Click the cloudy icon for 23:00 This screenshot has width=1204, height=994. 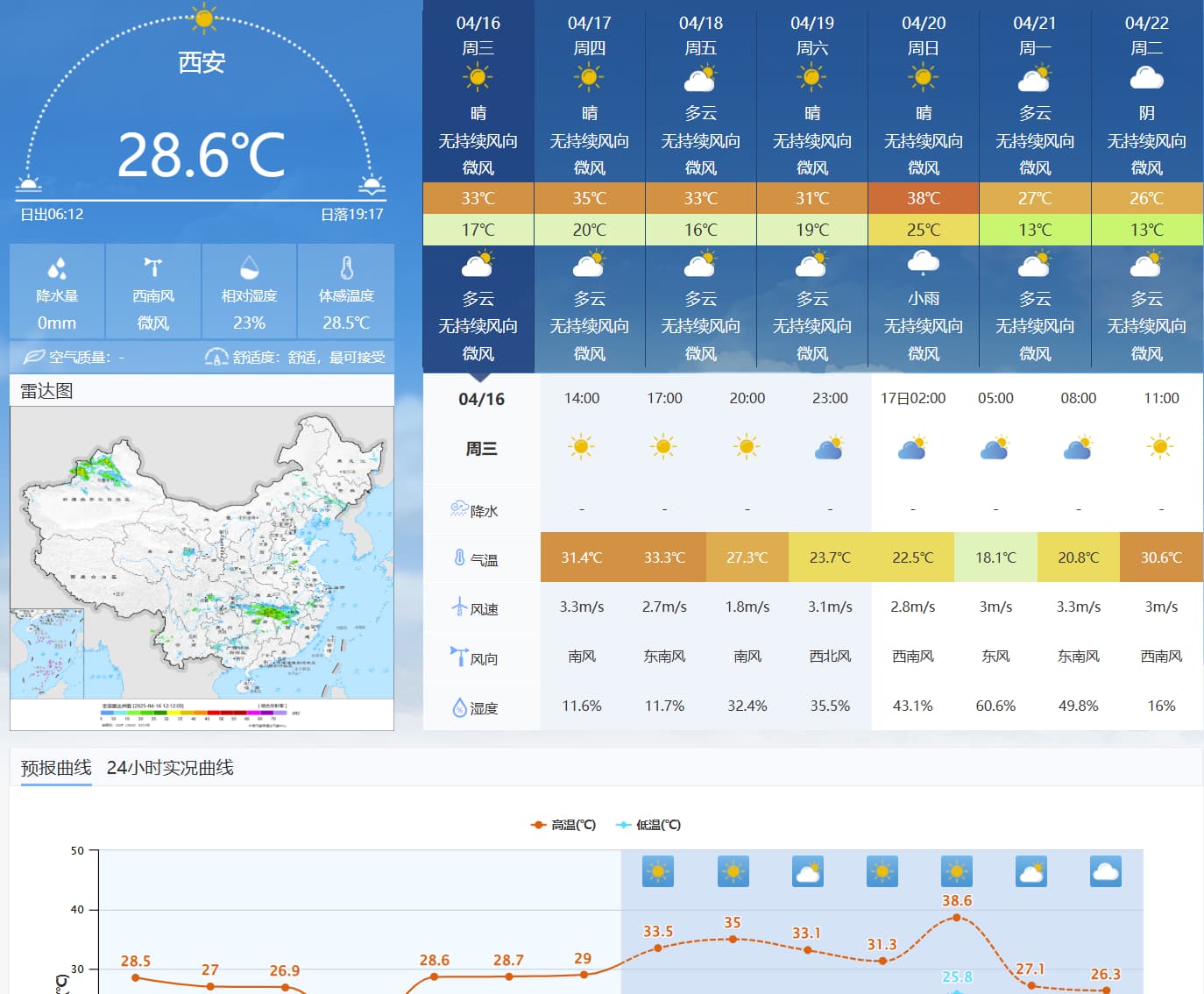pyautogui.click(x=829, y=448)
